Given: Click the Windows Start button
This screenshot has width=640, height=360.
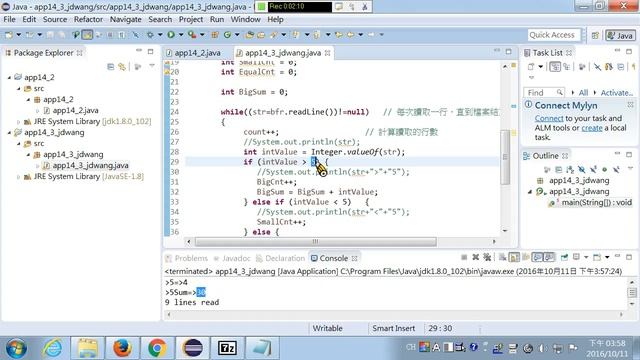Looking at the screenshot, I should pos(16,348).
